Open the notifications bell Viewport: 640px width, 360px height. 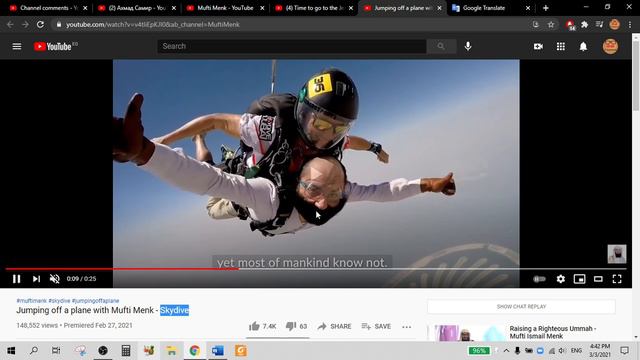(583, 47)
